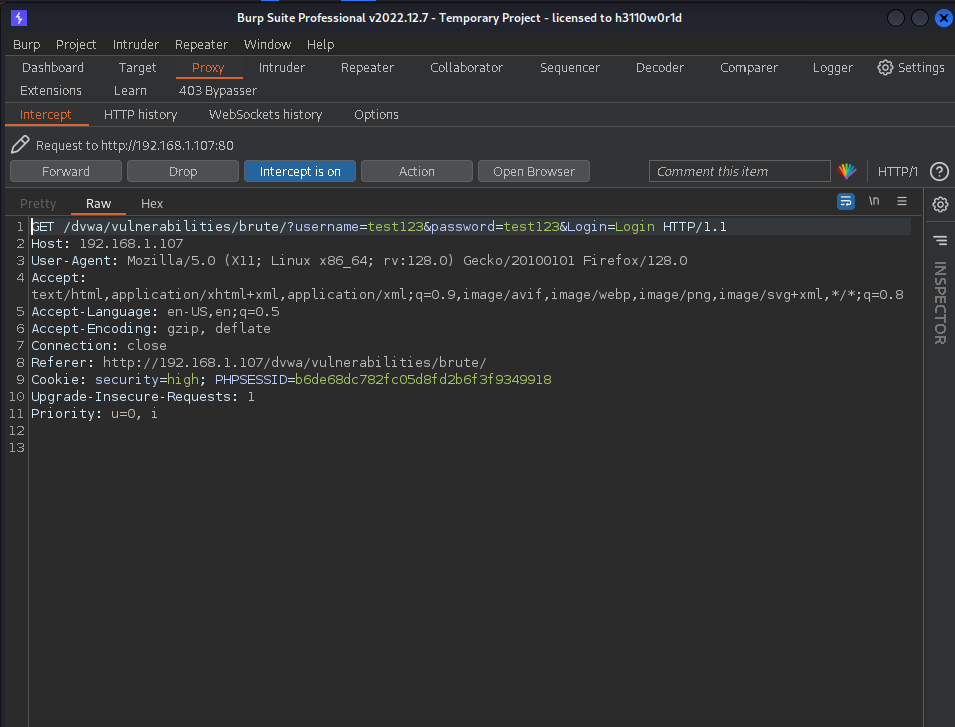Click the pencil edit target icon
Image resolution: width=955 pixels, height=727 pixels.
pyautogui.click(x=20, y=145)
